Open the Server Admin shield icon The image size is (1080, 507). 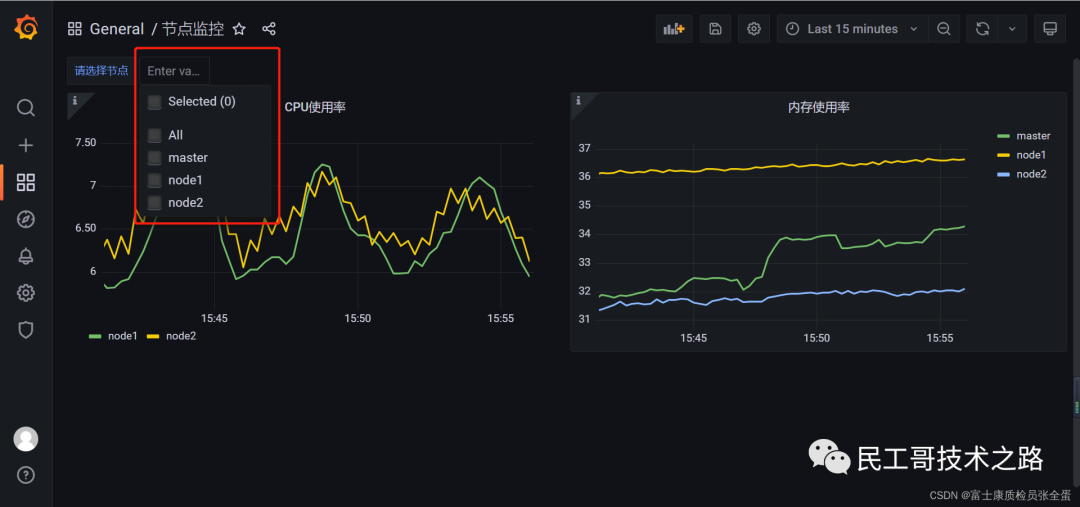click(25, 330)
